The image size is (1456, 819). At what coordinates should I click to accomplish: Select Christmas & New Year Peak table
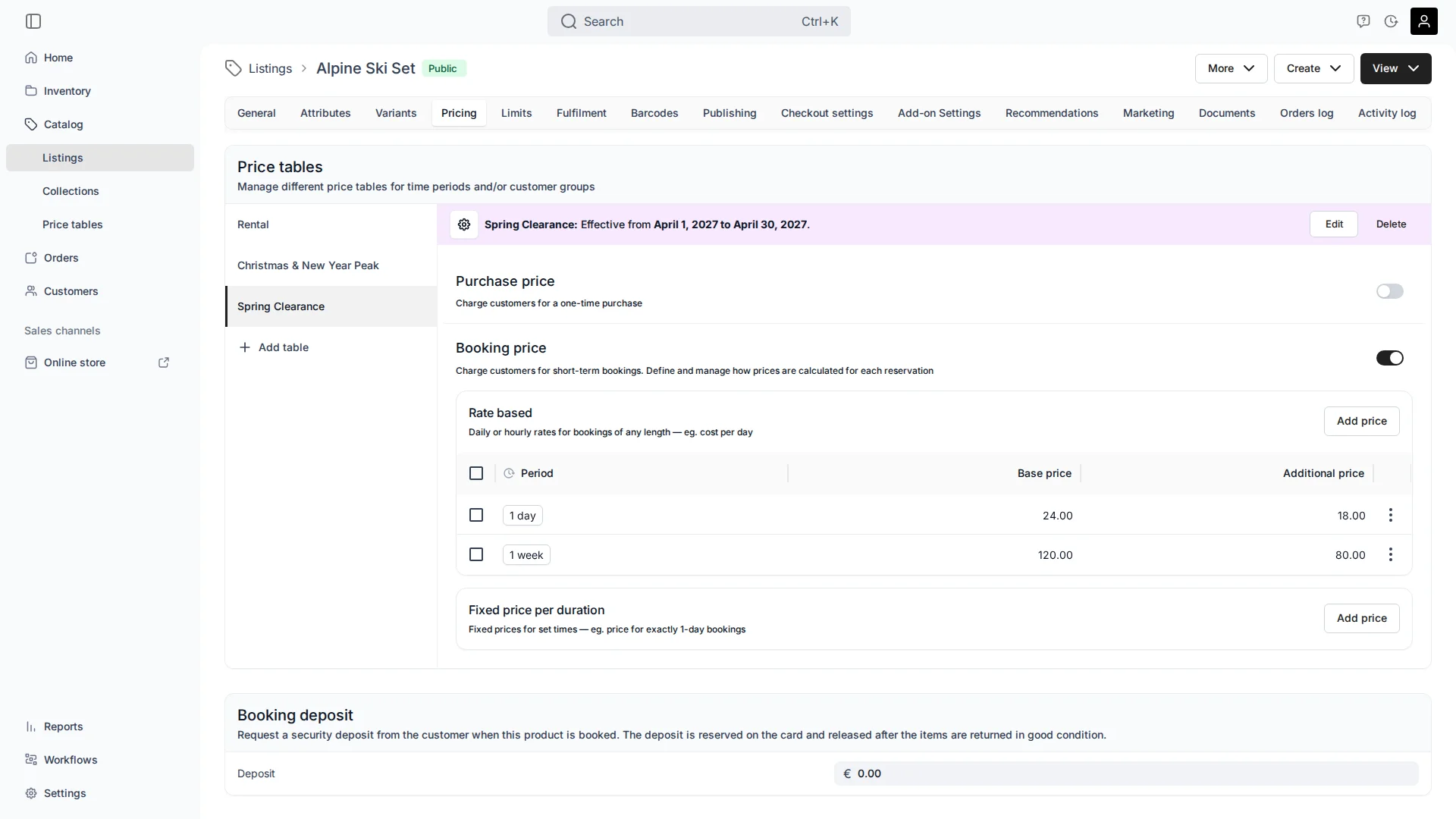pyautogui.click(x=331, y=265)
